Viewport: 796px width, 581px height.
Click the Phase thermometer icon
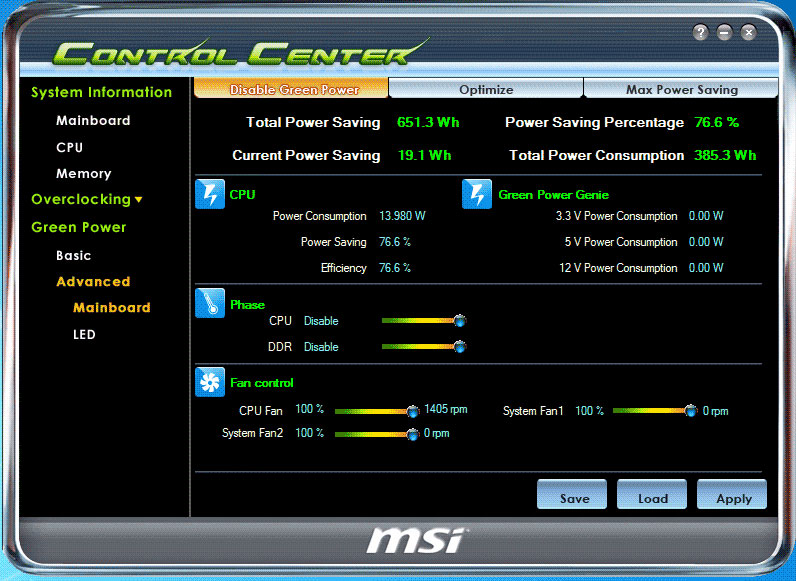click(210, 303)
